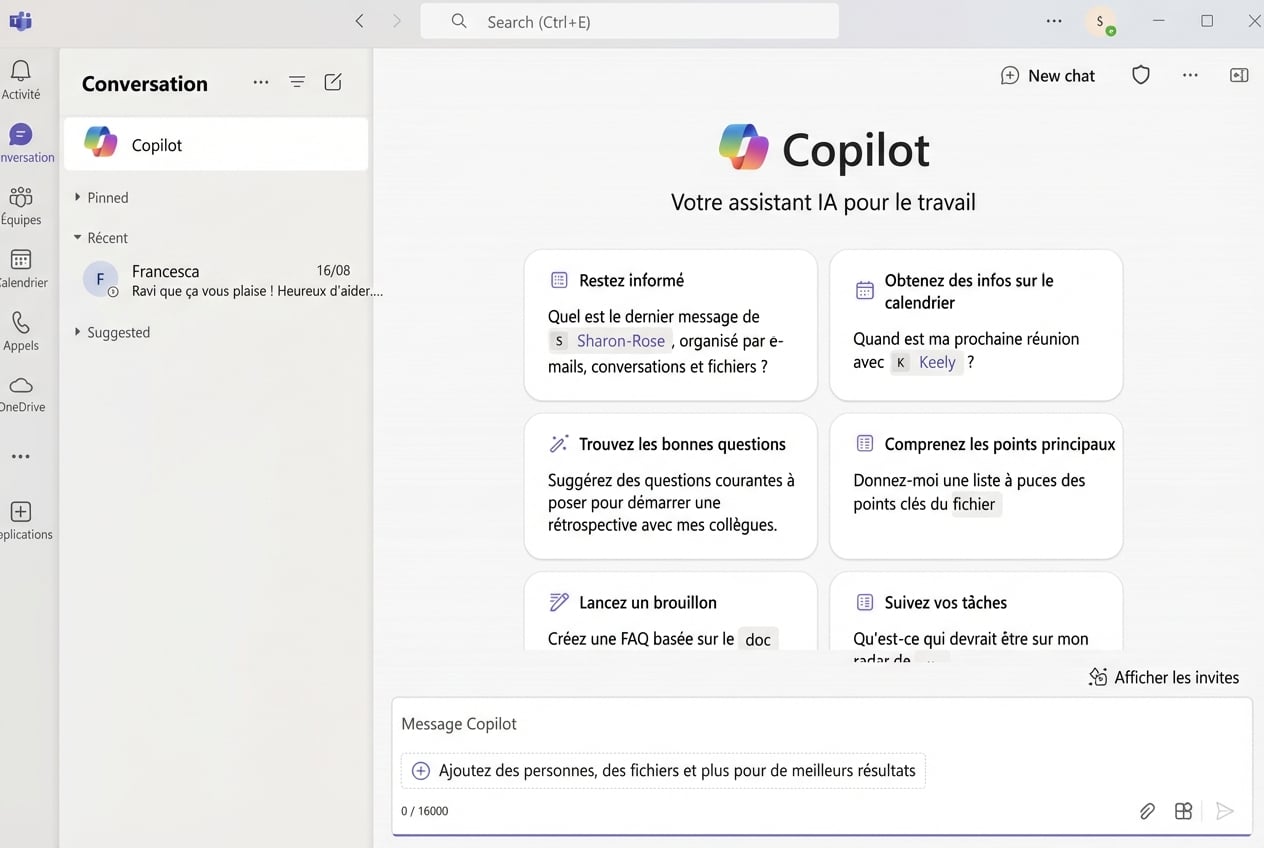Start a new conversation with the compose icon
The height and width of the screenshot is (848, 1264).
point(332,82)
